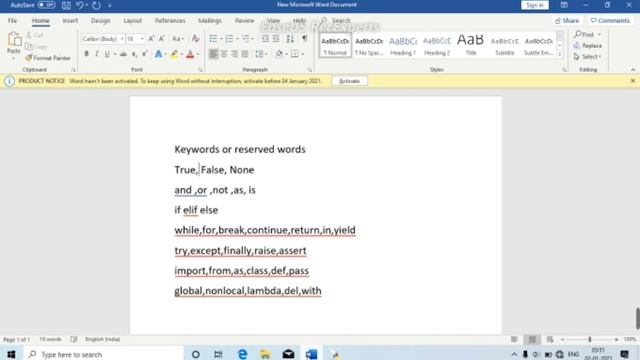Open the Mailings tab

tap(210, 20)
